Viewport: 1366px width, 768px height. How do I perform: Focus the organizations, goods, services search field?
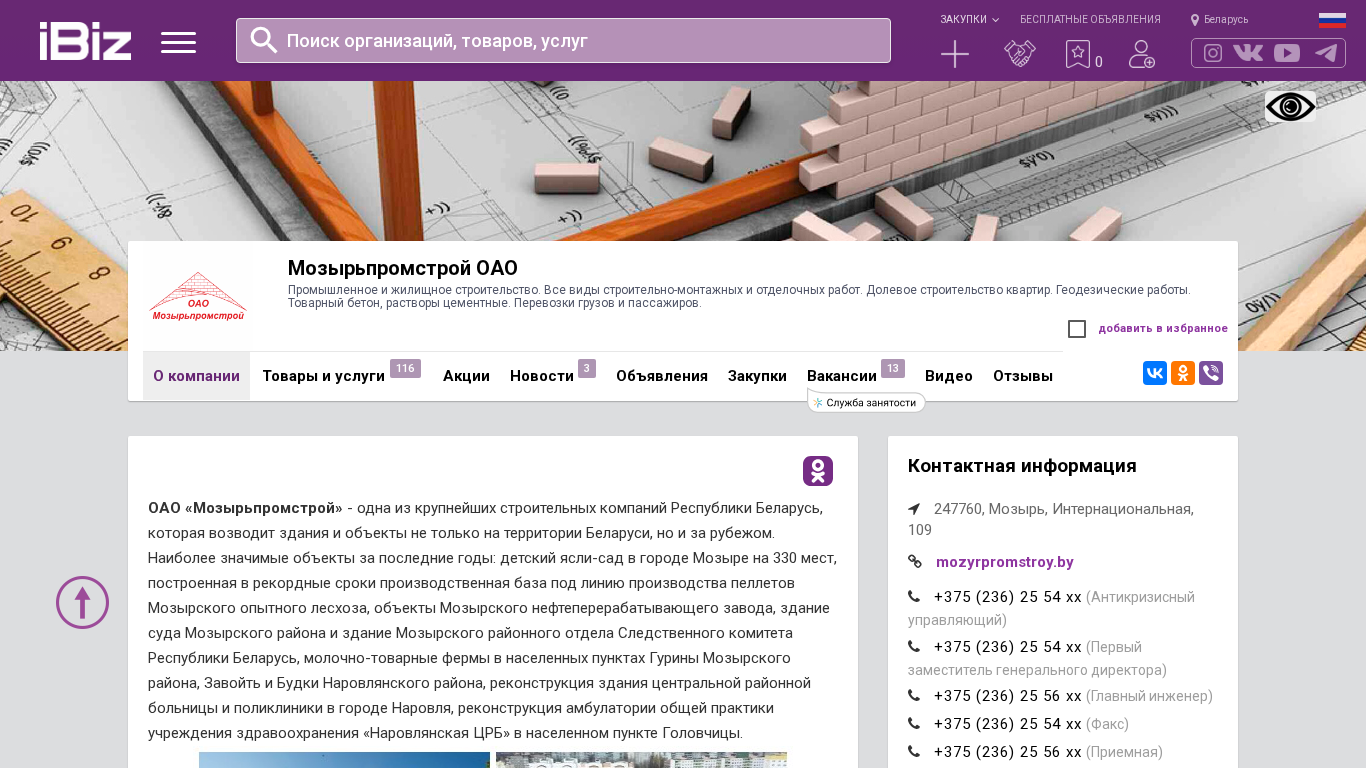pyautogui.click(x=563, y=40)
